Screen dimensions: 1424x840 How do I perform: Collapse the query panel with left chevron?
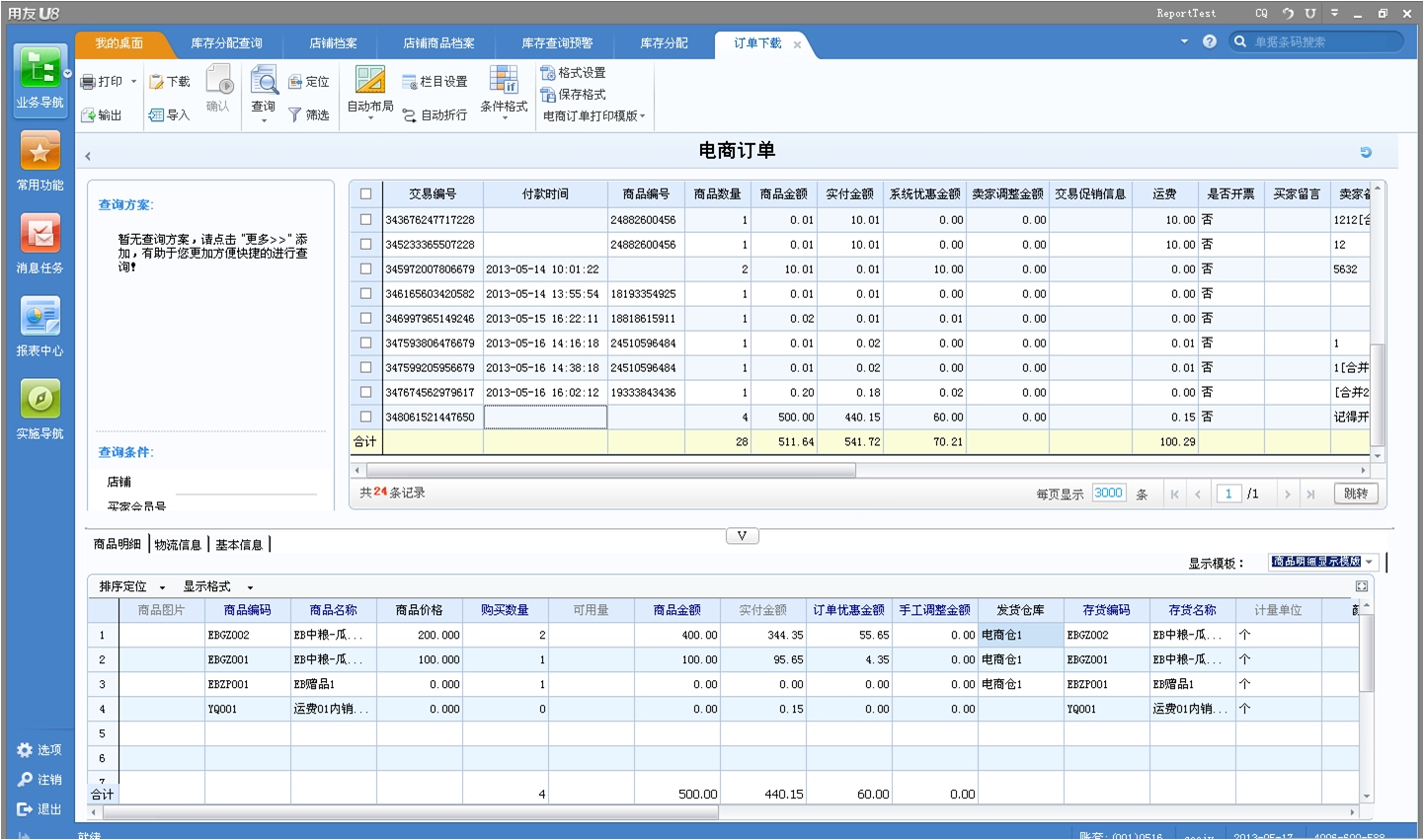(88, 156)
